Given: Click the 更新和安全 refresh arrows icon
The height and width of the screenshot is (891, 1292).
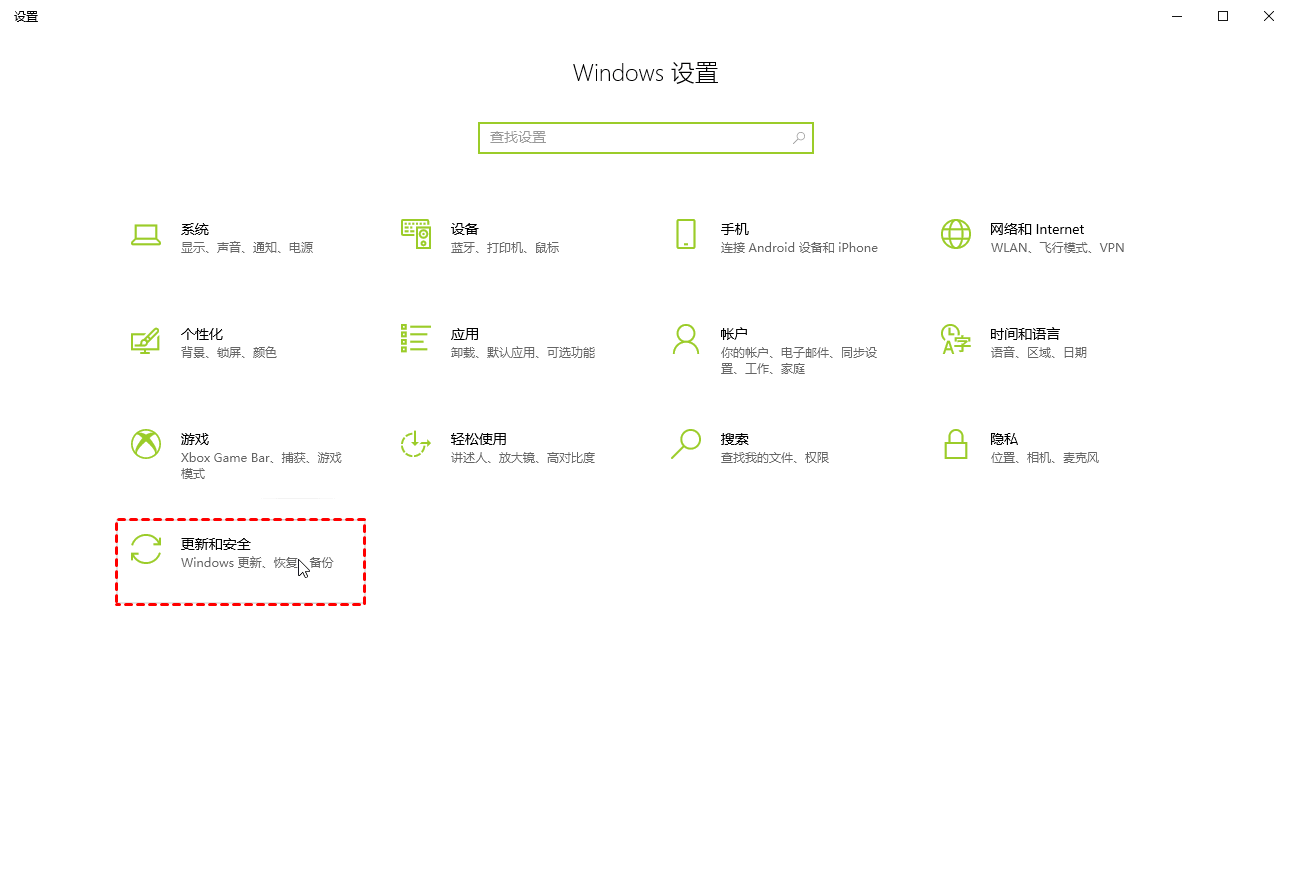Looking at the screenshot, I should 146,549.
